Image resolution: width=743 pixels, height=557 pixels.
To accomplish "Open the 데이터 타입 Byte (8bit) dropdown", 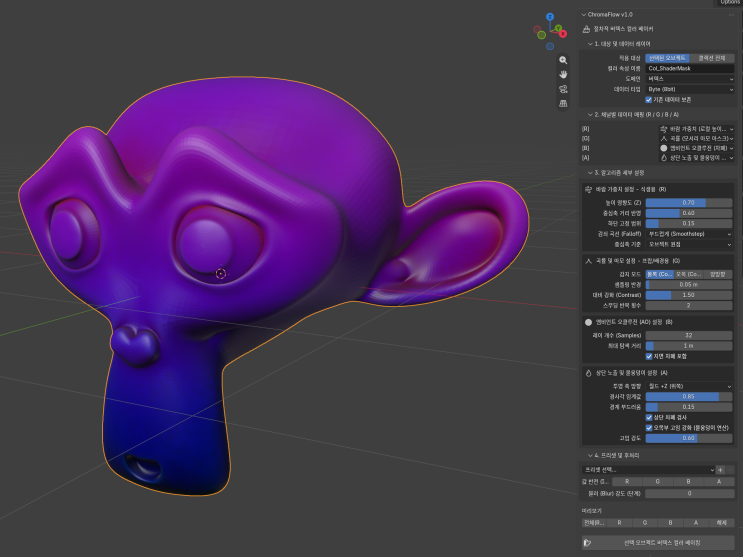I will coord(689,89).
